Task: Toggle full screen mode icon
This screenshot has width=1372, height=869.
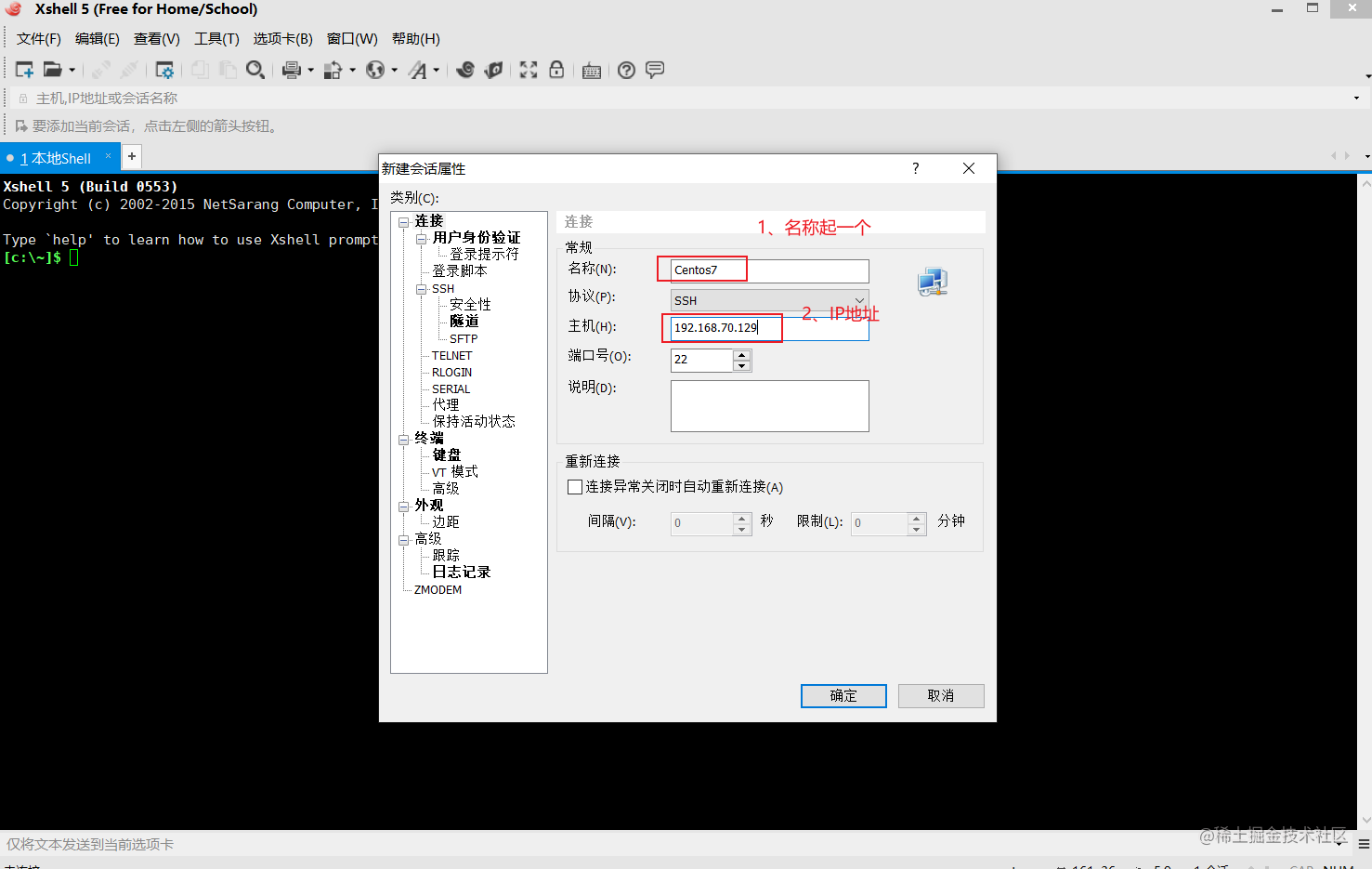Action: [529, 70]
